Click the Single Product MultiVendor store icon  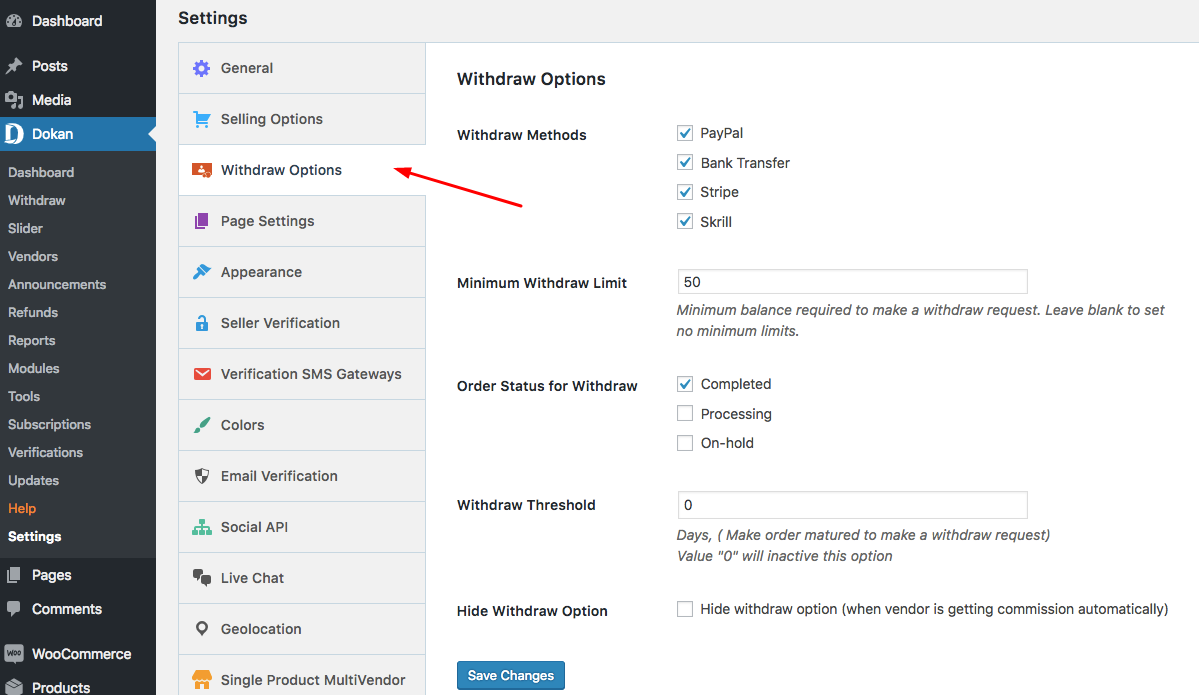(x=202, y=680)
